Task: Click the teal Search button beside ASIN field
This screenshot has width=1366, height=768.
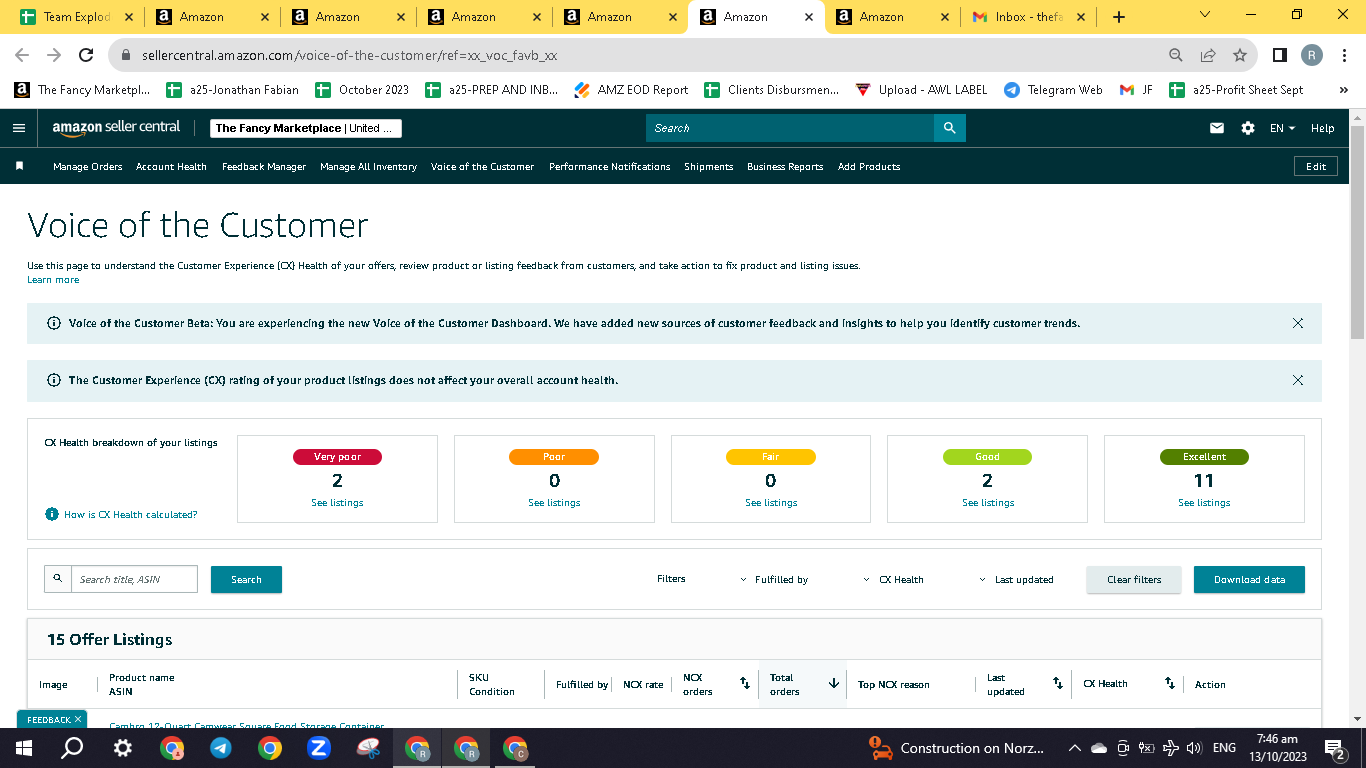Action: tap(246, 580)
